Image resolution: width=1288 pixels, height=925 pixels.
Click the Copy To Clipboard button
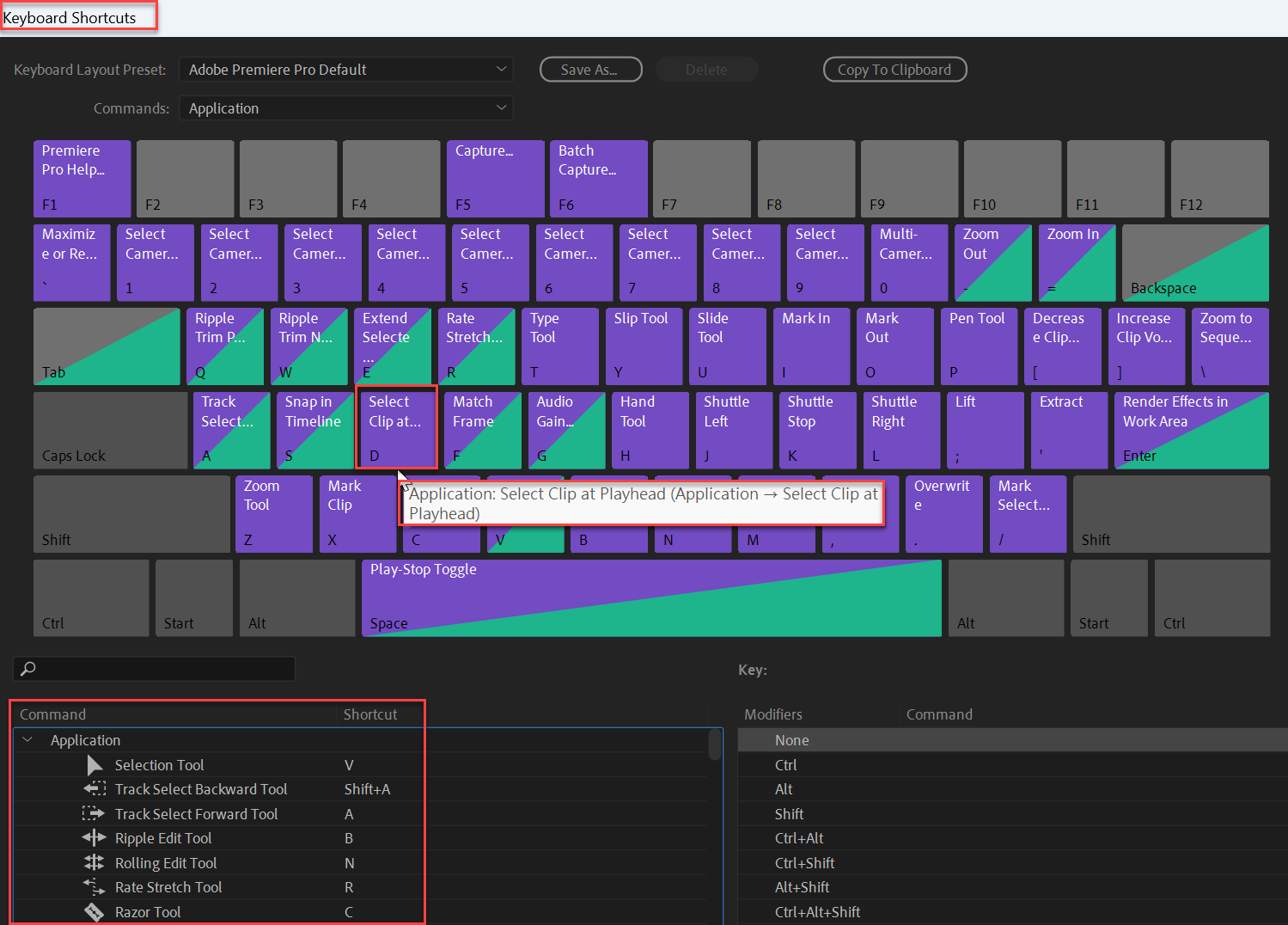pos(894,70)
